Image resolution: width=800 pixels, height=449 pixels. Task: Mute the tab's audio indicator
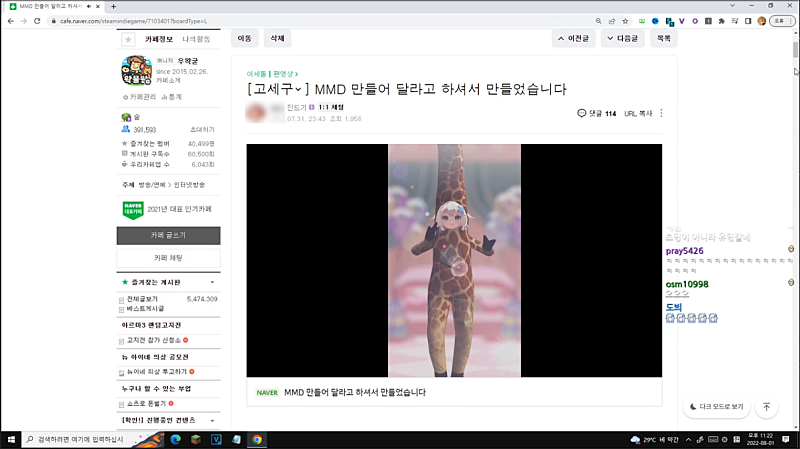point(89,6)
